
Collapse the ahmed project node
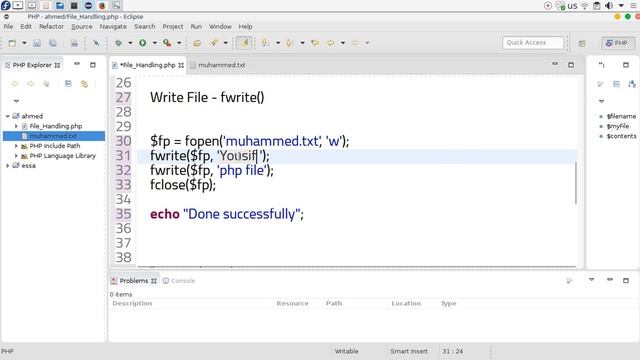(x=7, y=116)
